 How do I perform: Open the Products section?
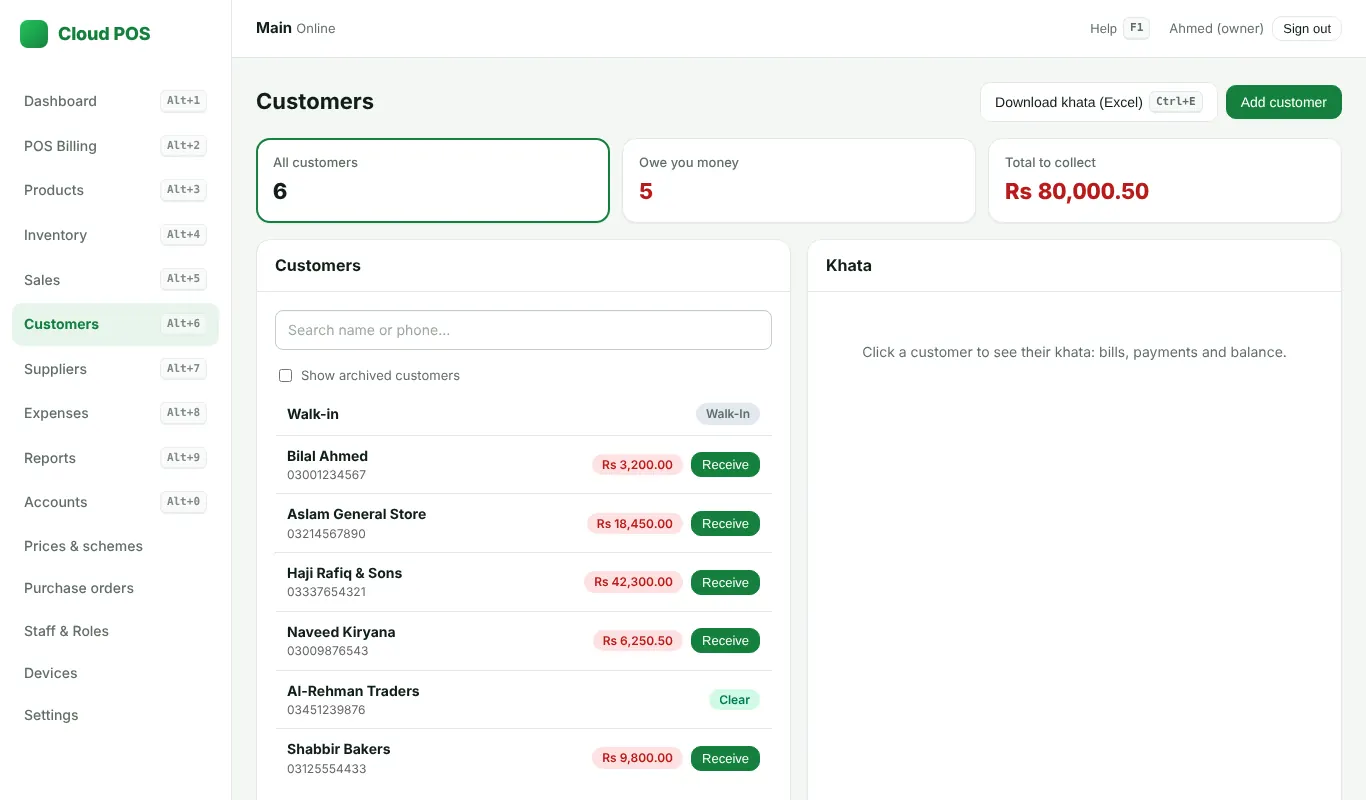coord(115,190)
